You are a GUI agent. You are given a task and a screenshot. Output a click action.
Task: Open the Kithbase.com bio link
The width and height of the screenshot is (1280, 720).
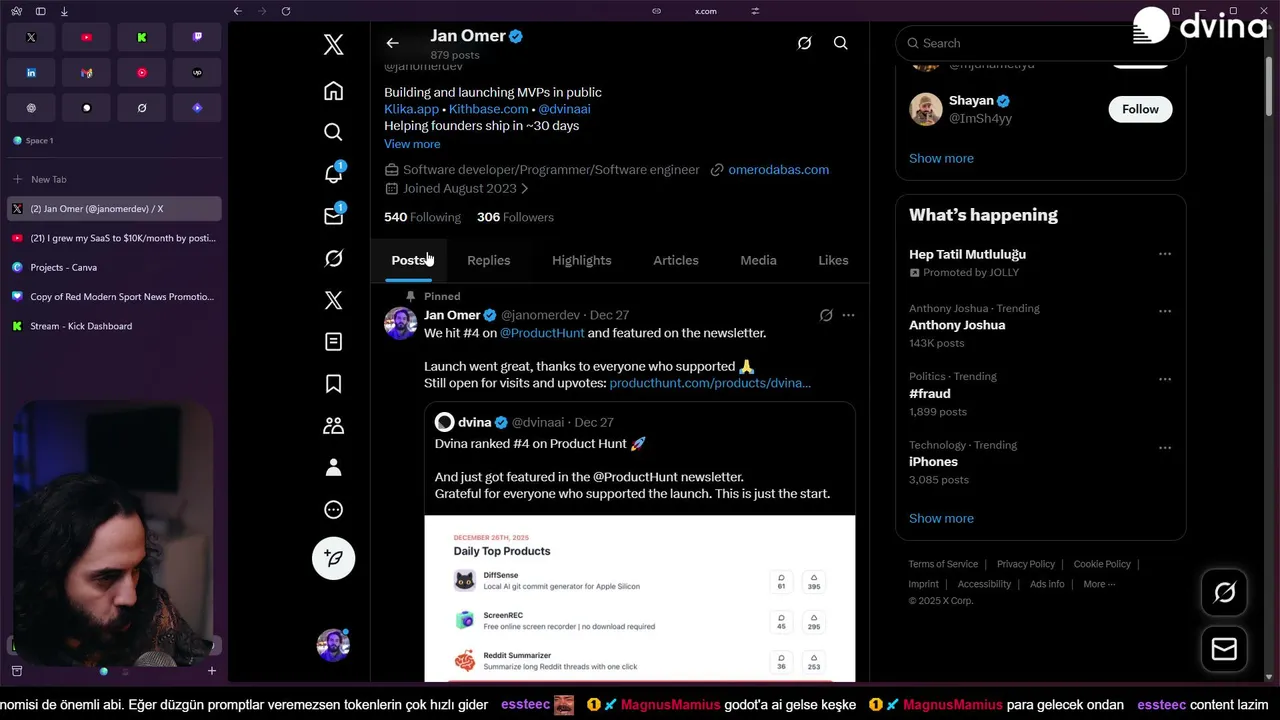point(489,109)
